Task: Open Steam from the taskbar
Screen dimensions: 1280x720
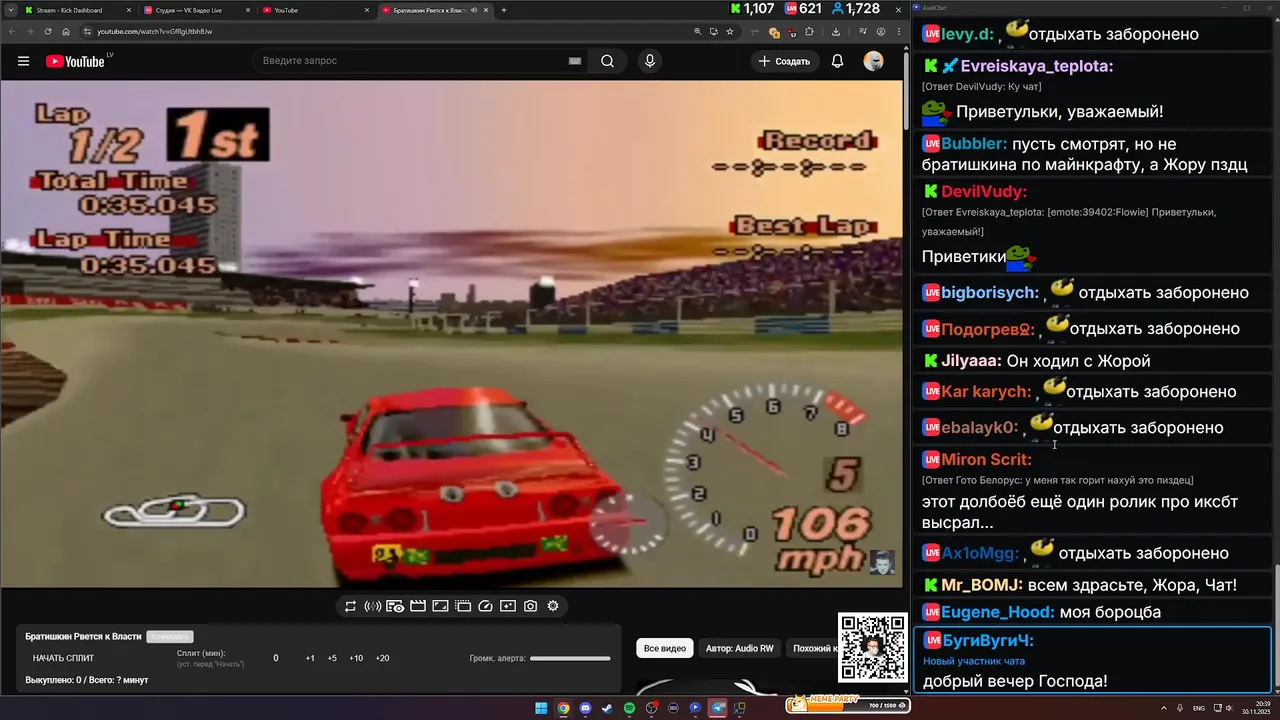Action: click(607, 708)
